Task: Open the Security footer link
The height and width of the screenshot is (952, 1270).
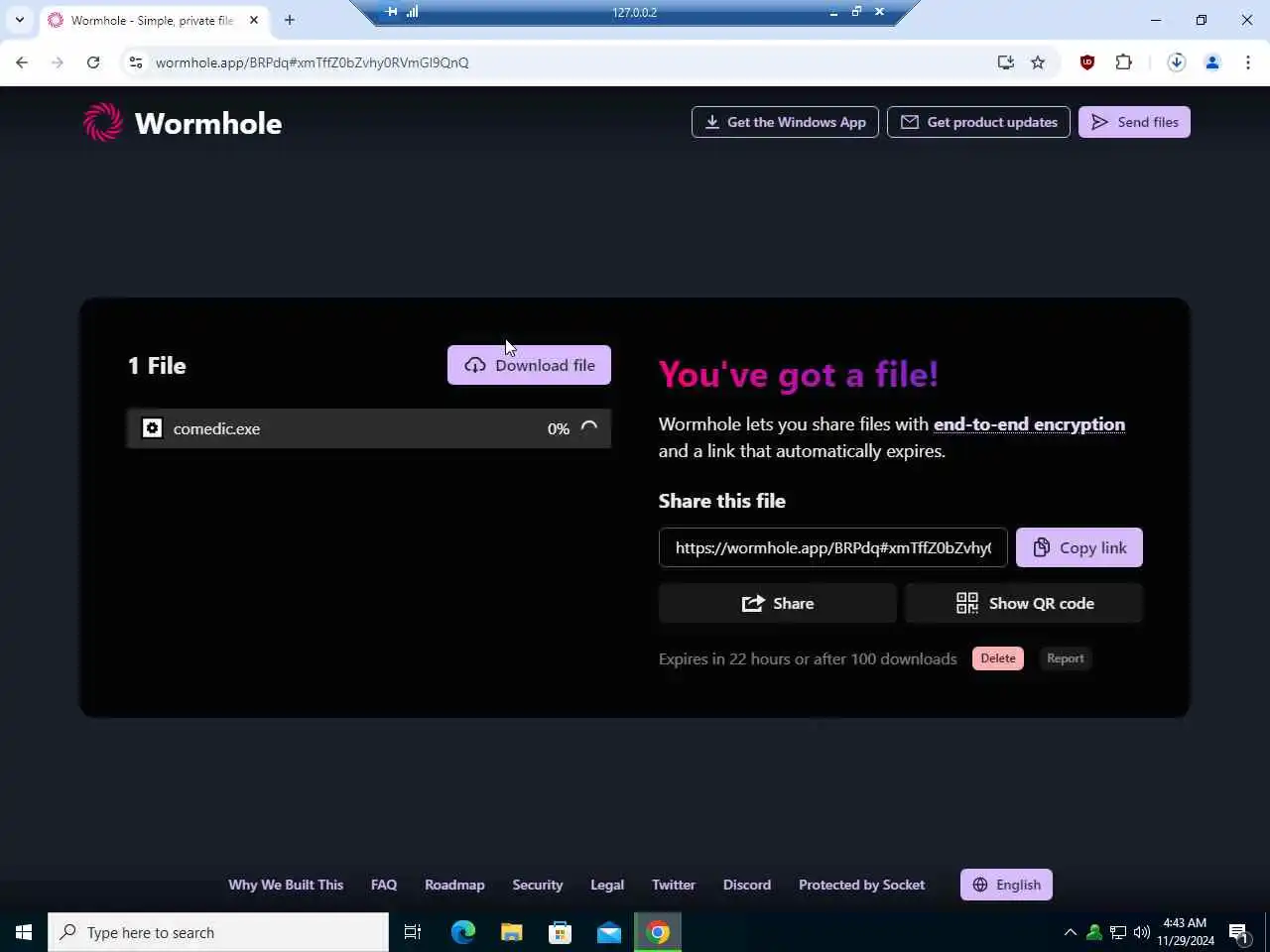Action: point(538,885)
